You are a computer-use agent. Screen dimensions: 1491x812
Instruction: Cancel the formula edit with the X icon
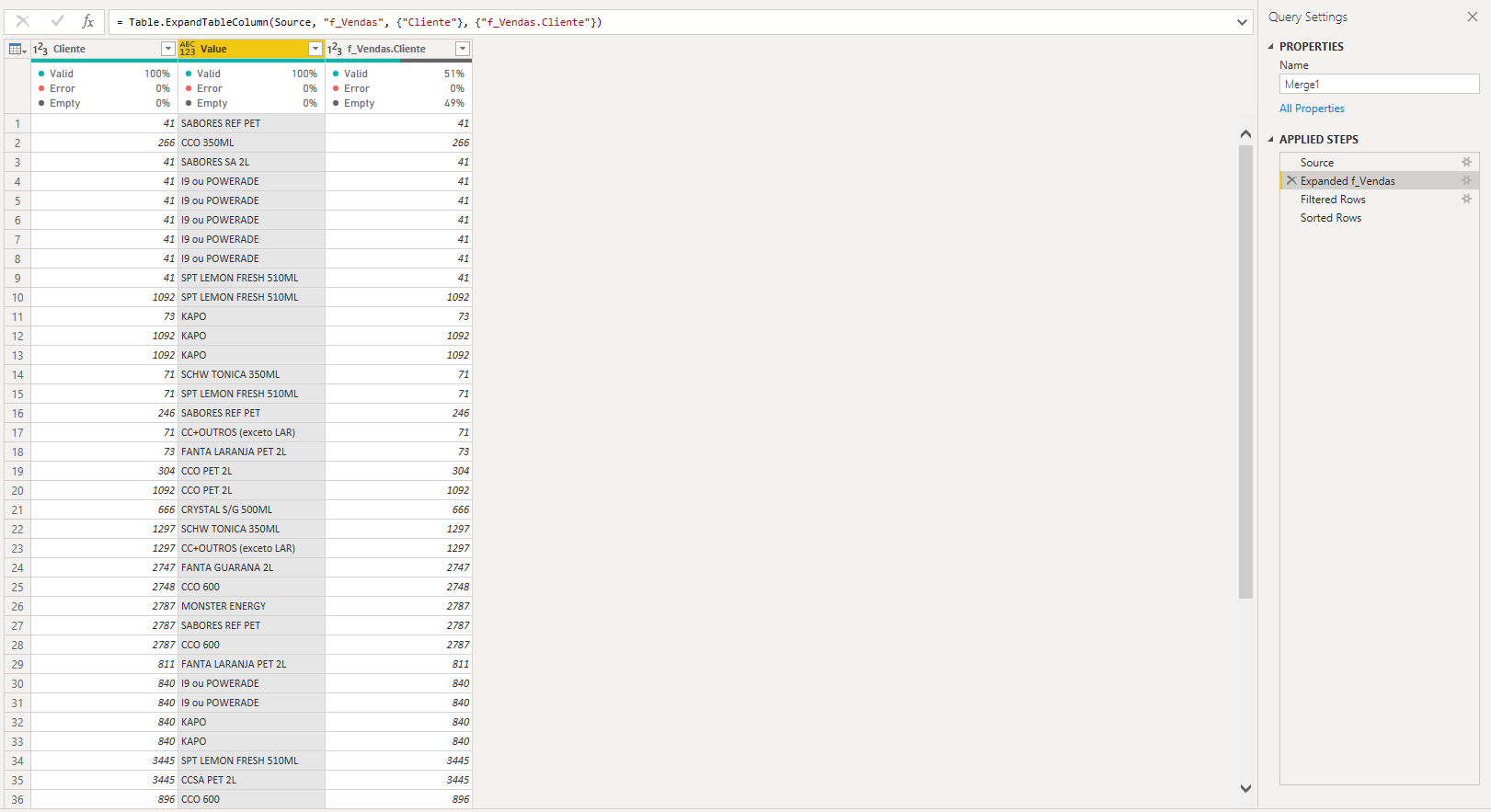click(x=23, y=21)
